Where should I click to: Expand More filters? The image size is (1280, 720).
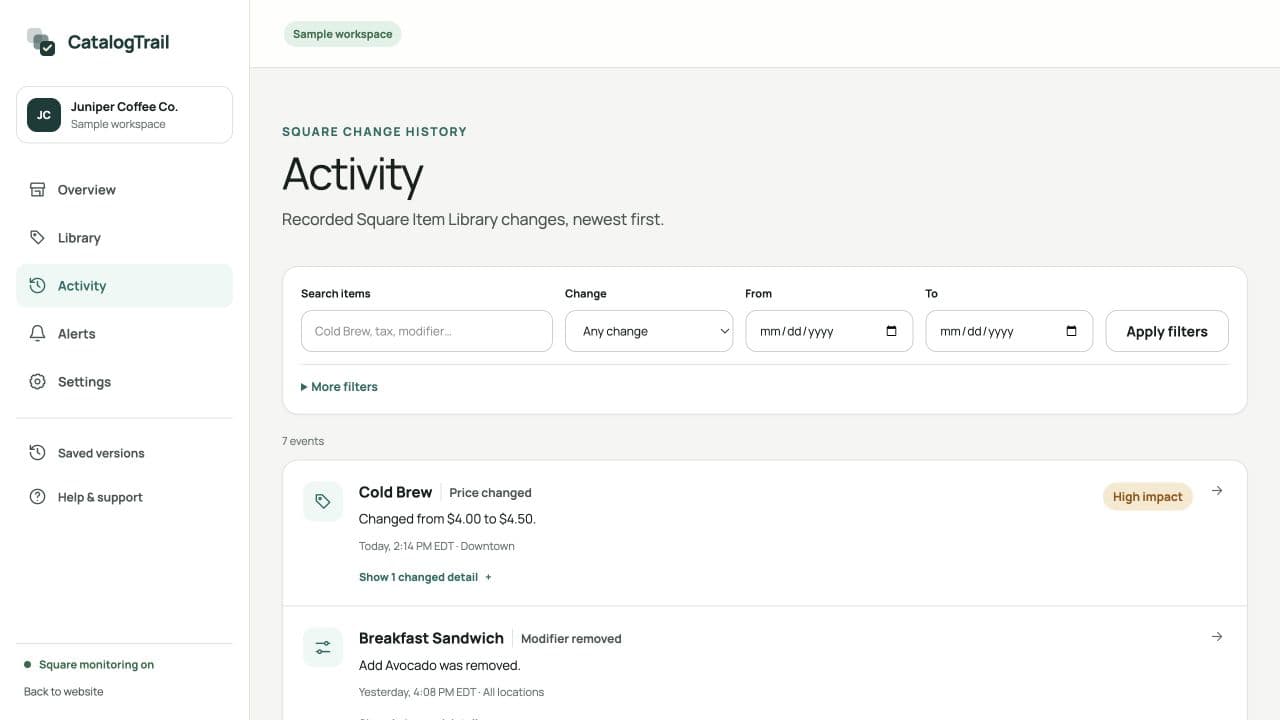(339, 387)
